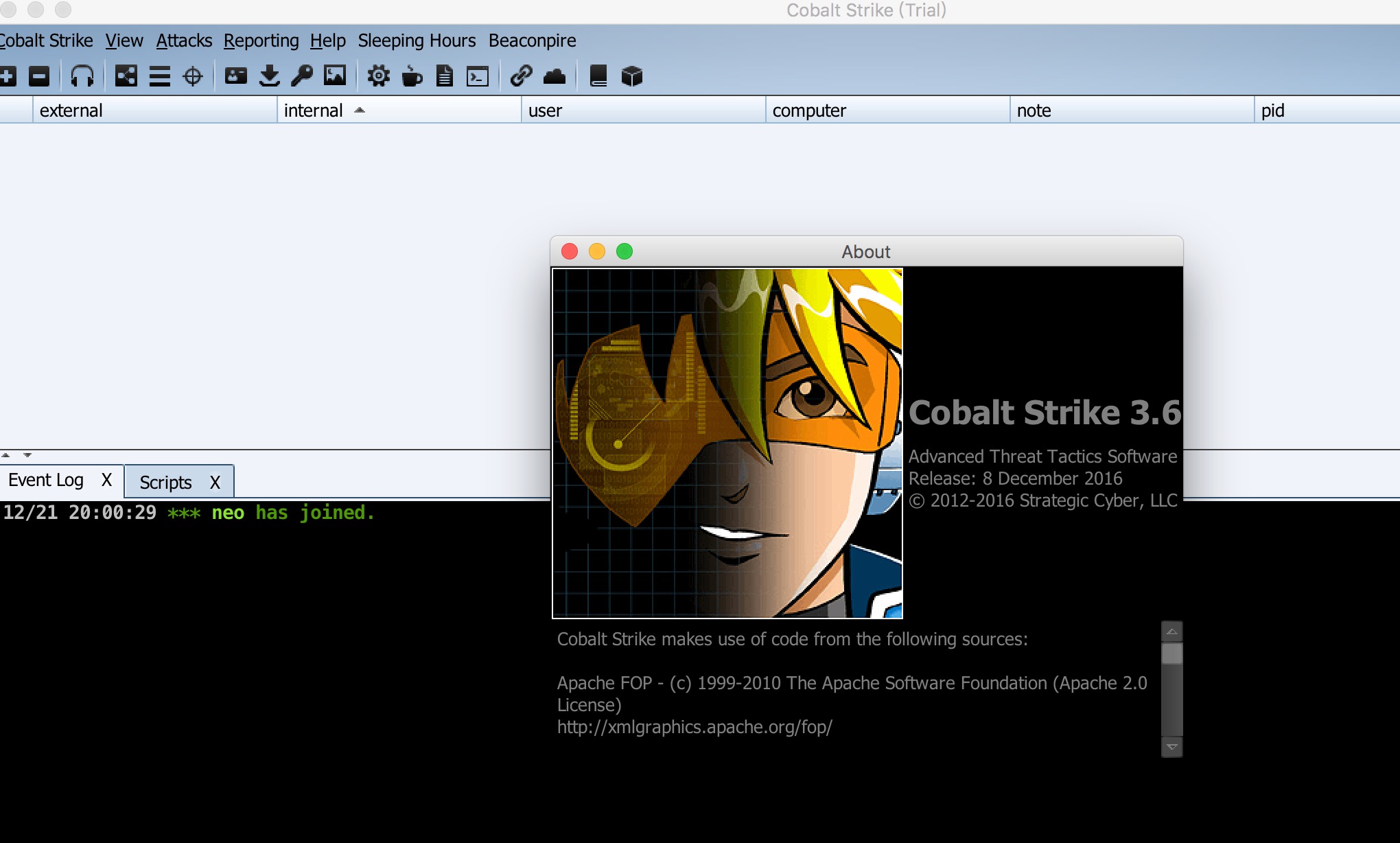
Task: Click 'neo has joined.' event log line
Action: tap(293, 513)
